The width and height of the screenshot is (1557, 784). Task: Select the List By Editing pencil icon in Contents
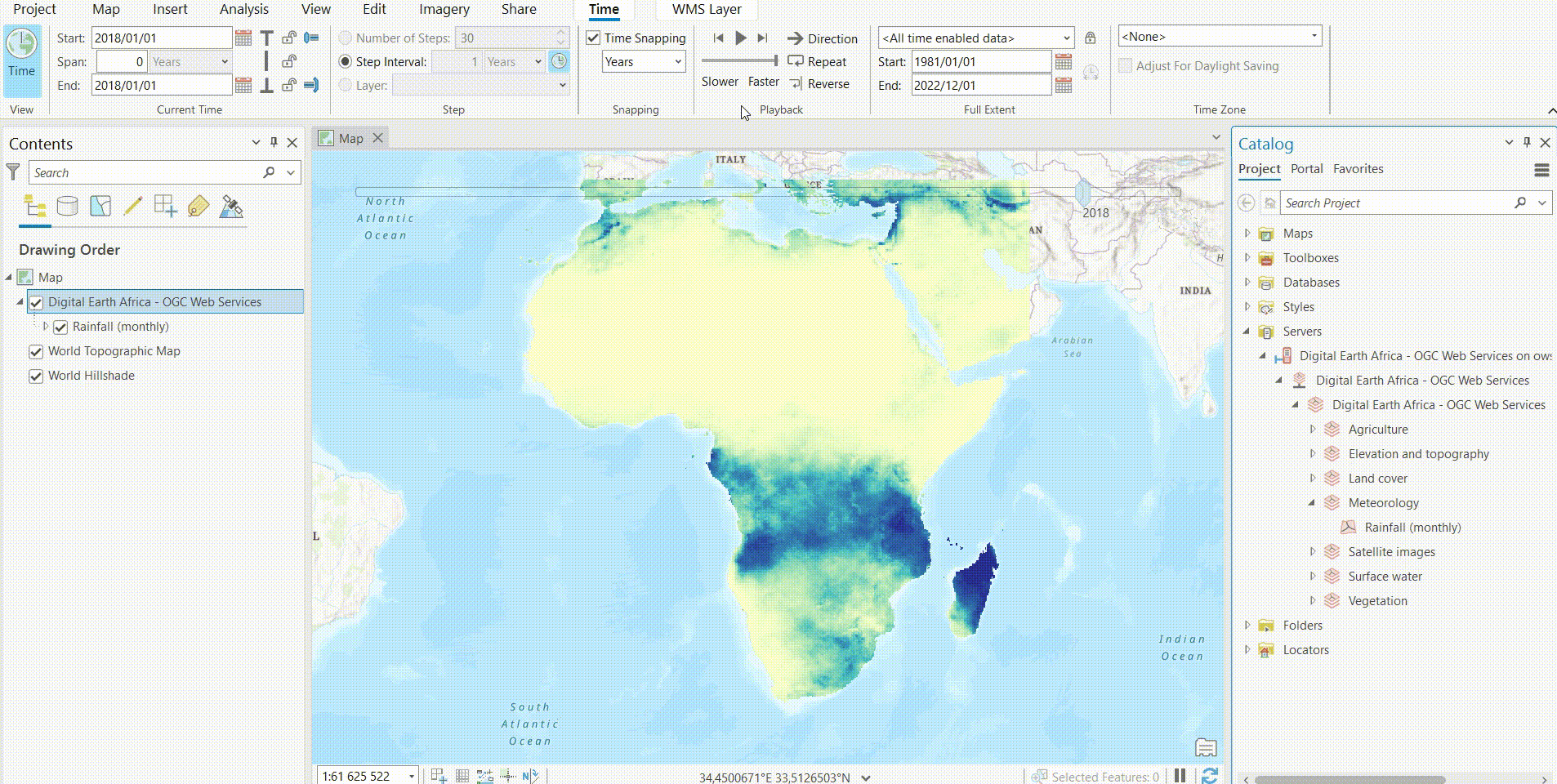[132, 206]
